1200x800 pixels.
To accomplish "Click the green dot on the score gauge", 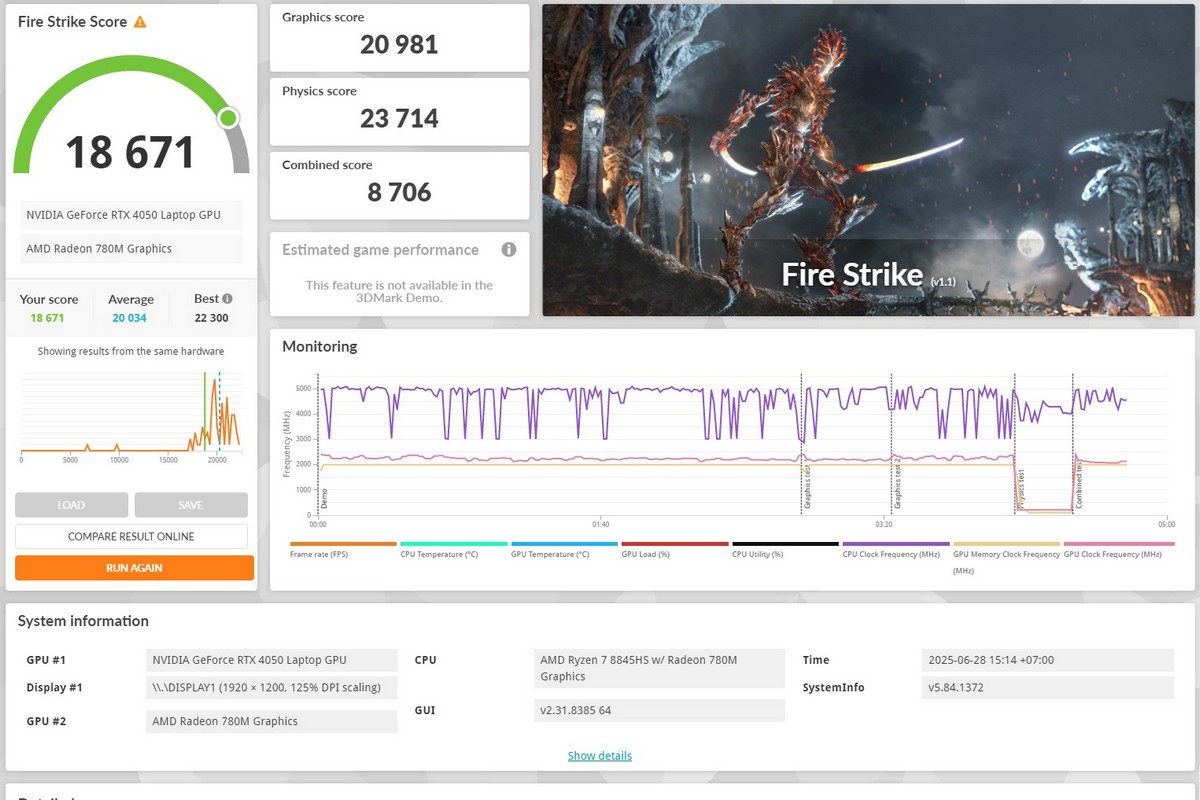I will 228,119.
